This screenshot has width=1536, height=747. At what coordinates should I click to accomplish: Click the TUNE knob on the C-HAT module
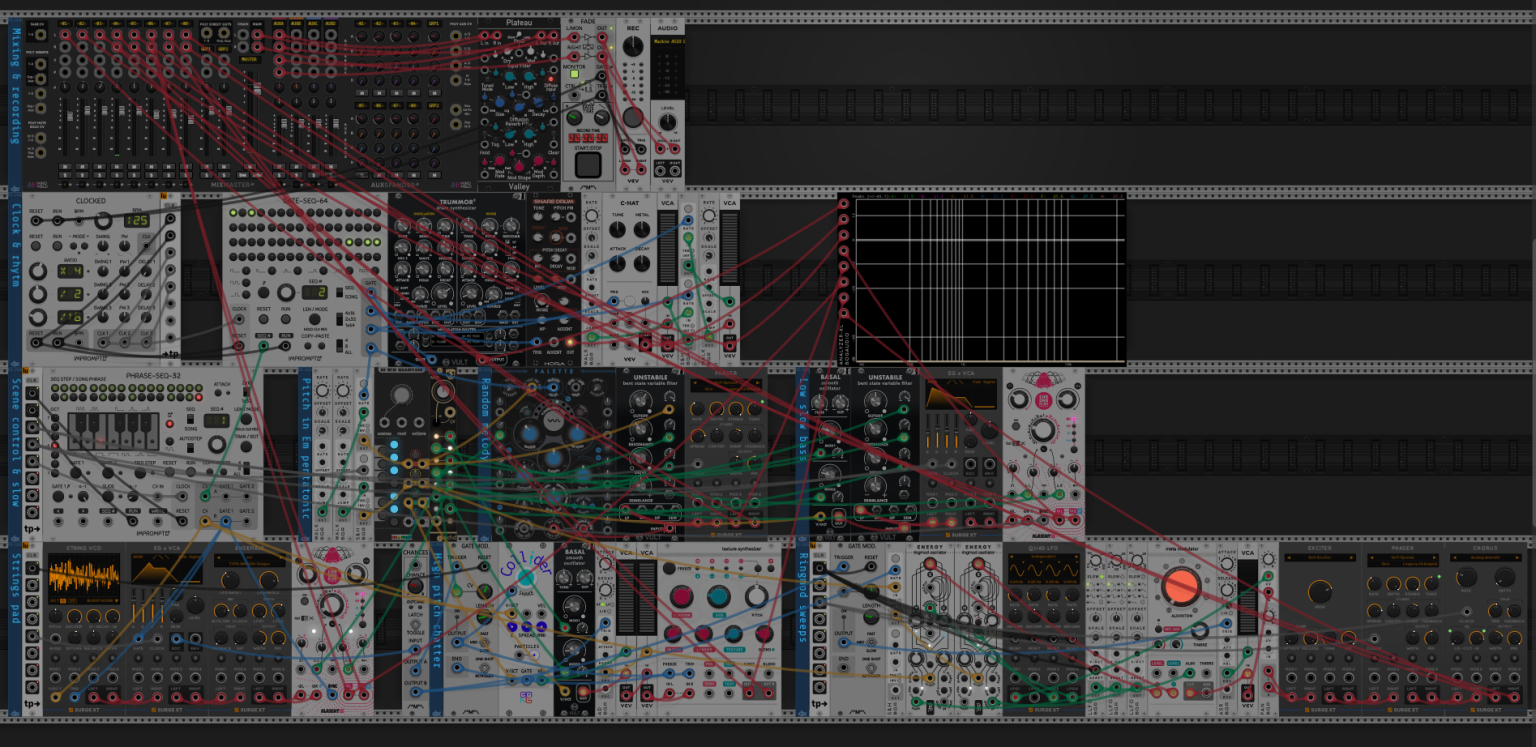click(617, 229)
